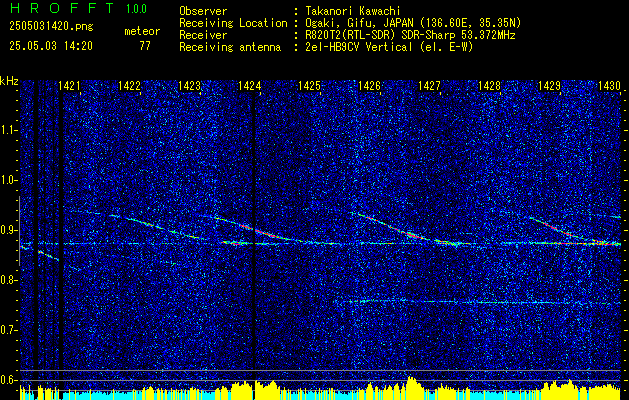Click time marker 1422
Image resolution: width=629 pixels, height=400 pixels.
coord(130,86)
